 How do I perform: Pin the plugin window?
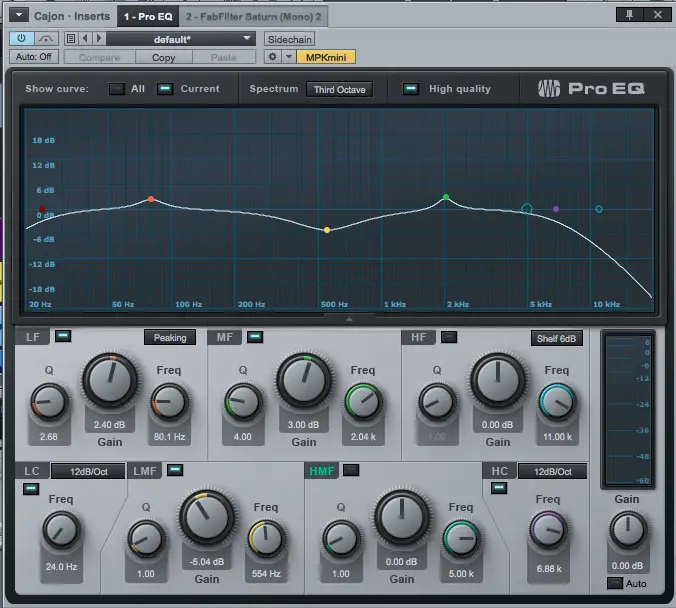coord(629,15)
